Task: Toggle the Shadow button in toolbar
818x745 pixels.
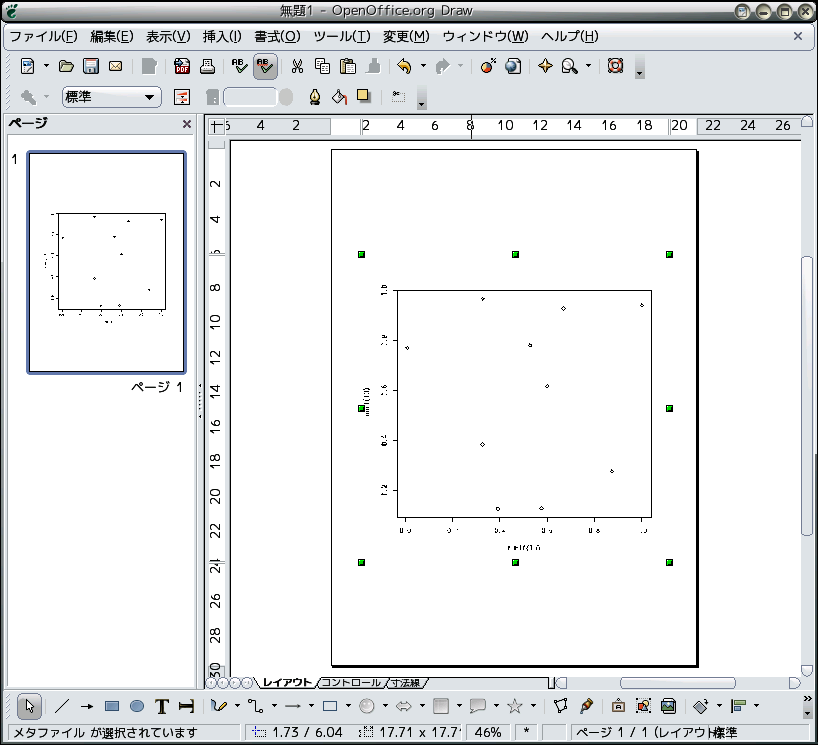Action: (364, 97)
